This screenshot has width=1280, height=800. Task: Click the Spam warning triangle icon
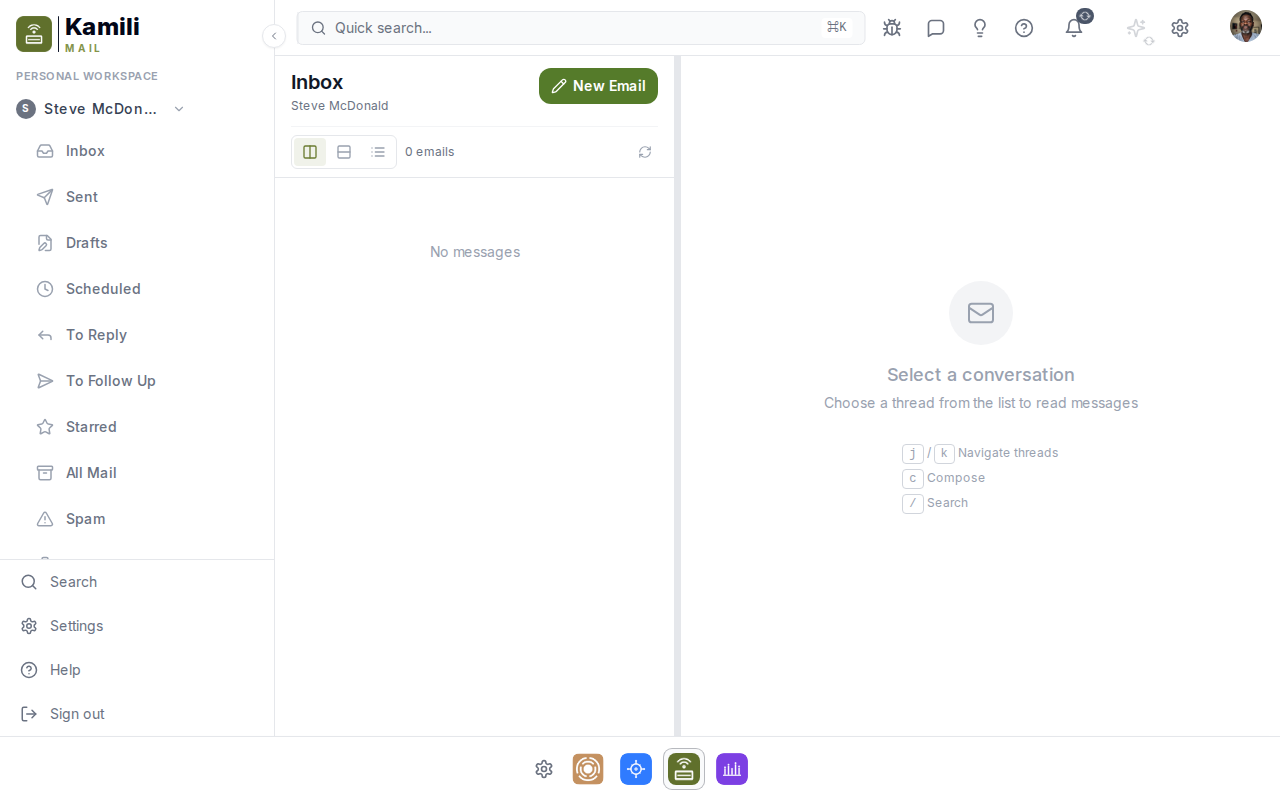click(45, 519)
